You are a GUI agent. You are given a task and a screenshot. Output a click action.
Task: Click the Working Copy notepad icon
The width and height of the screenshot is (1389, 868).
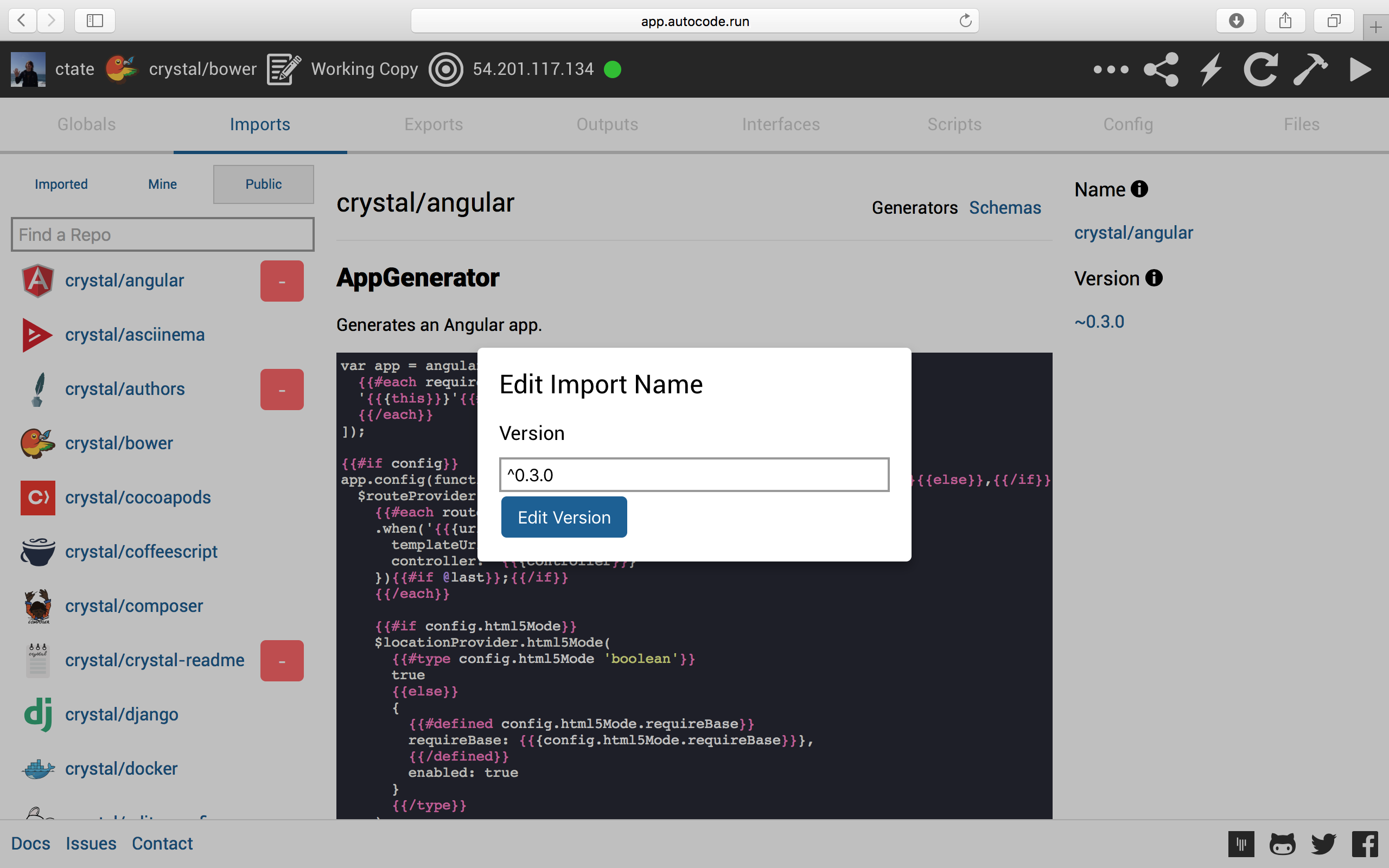(x=284, y=69)
